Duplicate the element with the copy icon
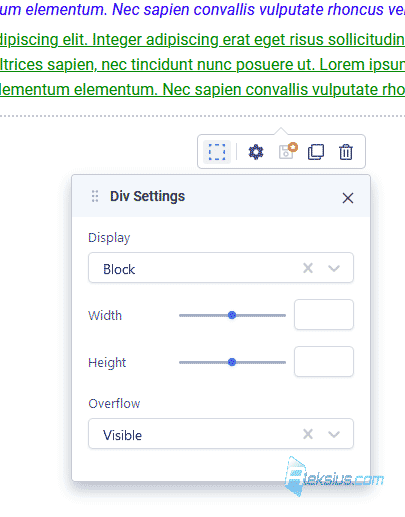The image size is (405, 517). 316,152
